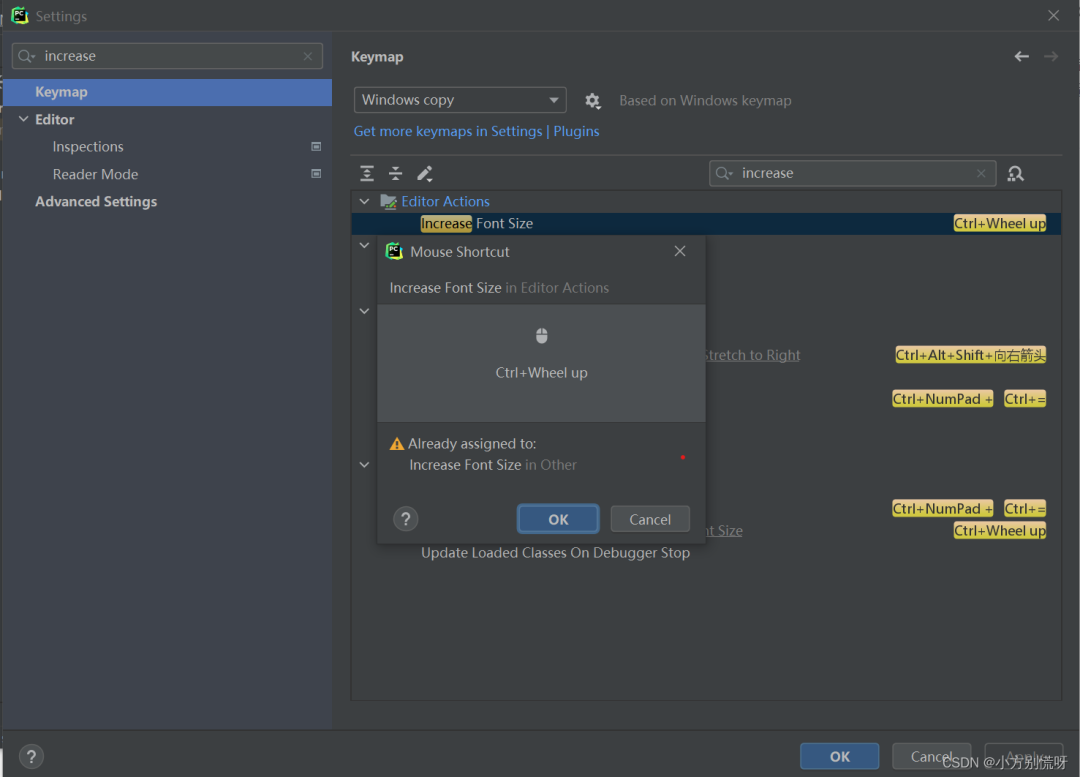Click the Collapse All icon in keymap toolbar
The image size is (1080, 777).
coord(396,173)
